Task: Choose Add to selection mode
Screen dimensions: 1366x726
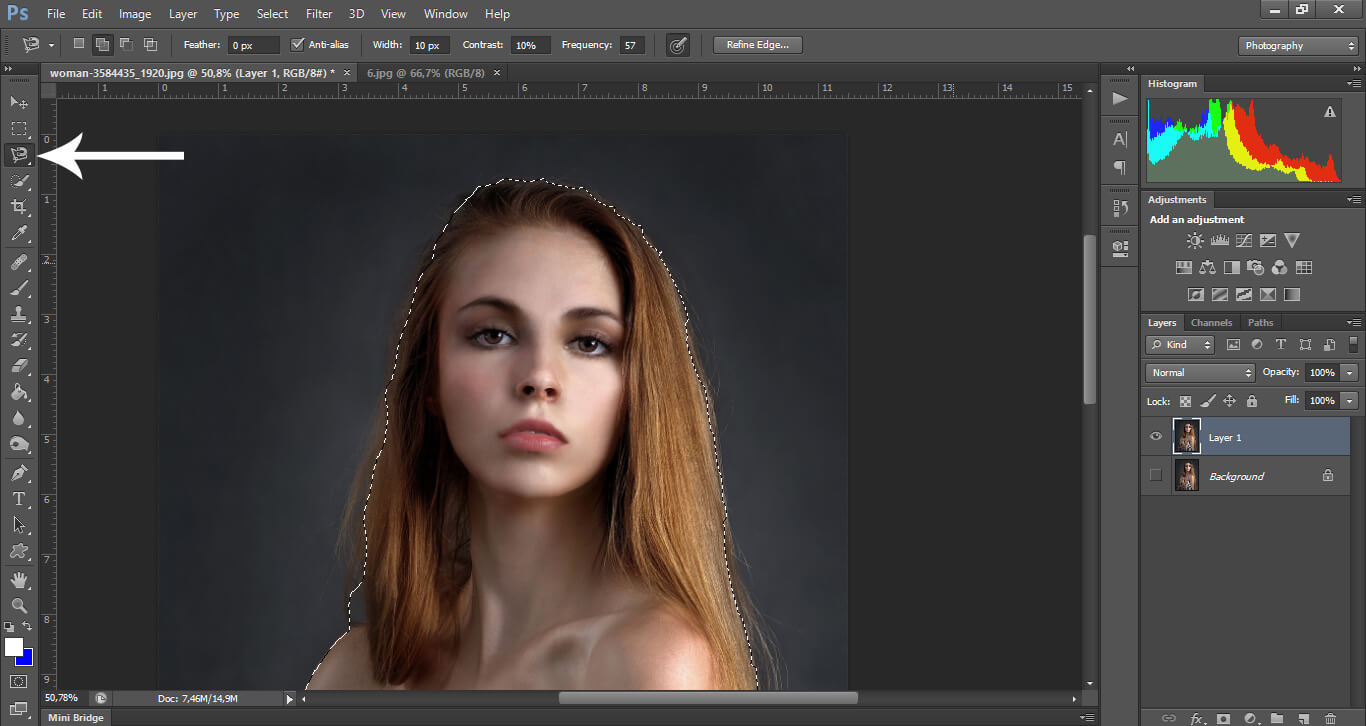Action: pyautogui.click(x=103, y=44)
